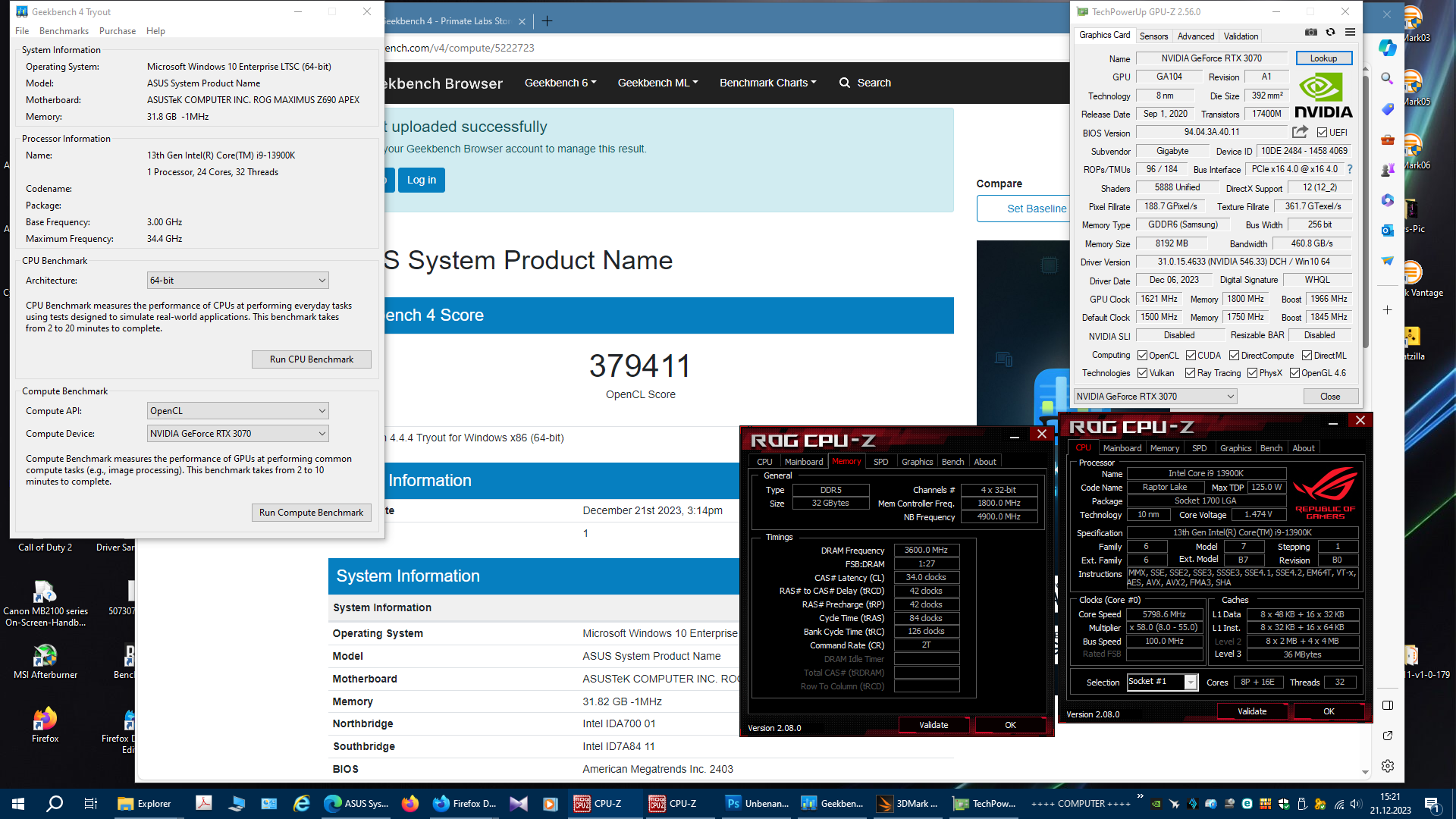Open Internet Explorer icon on taskbar

tap(301, 804)
